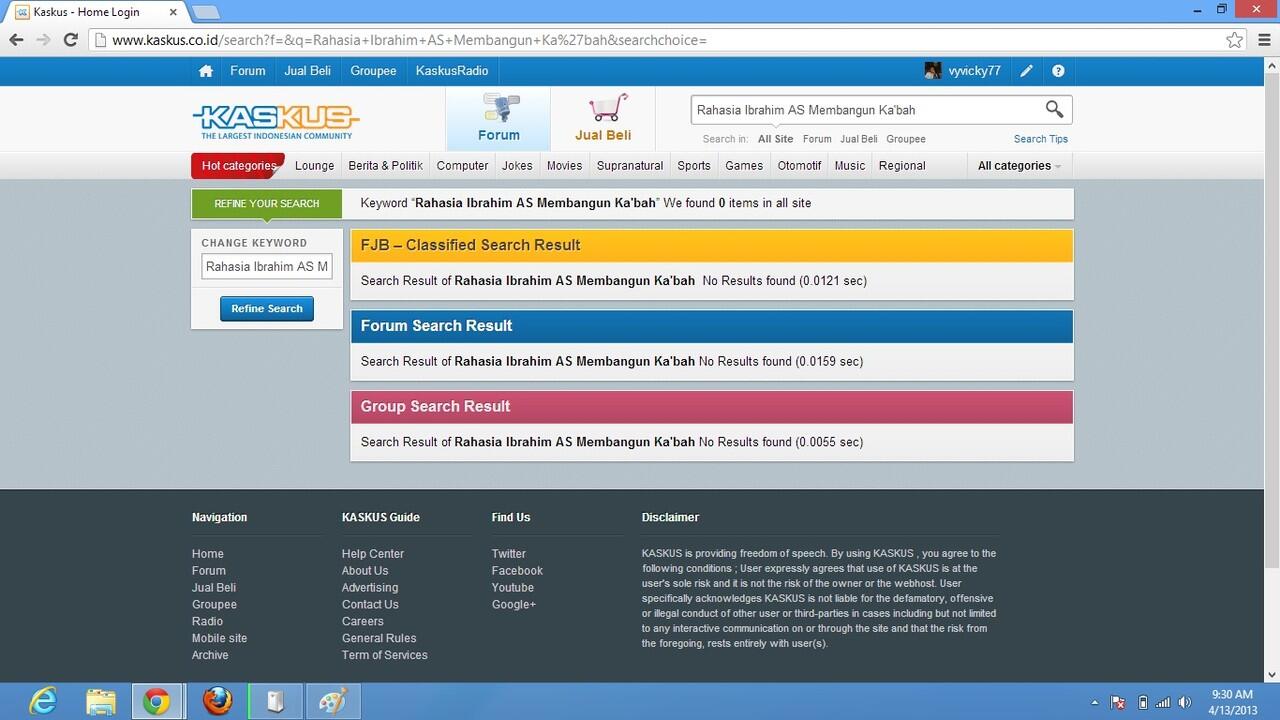Reload the page with refresh icon
This screenshot has height=720, width=1280.
(70, 40)
